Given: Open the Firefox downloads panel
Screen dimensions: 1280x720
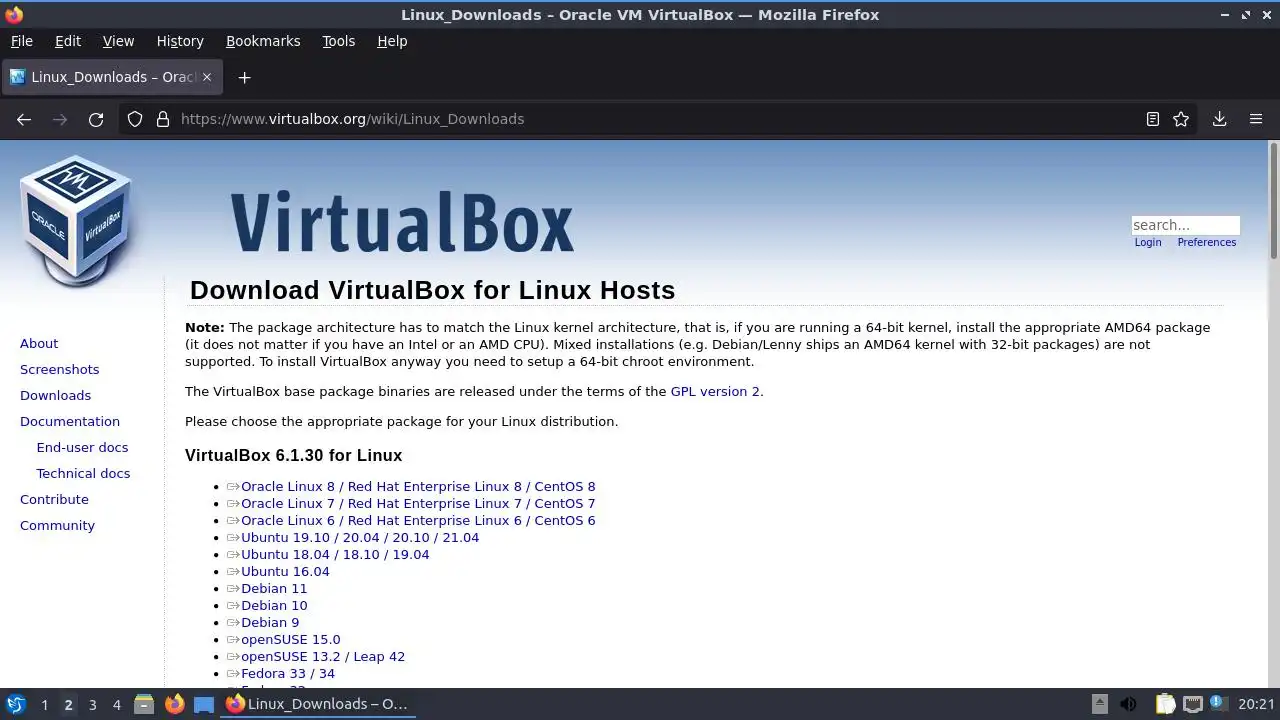Looking at the screenshot, I should point(1219,119).
